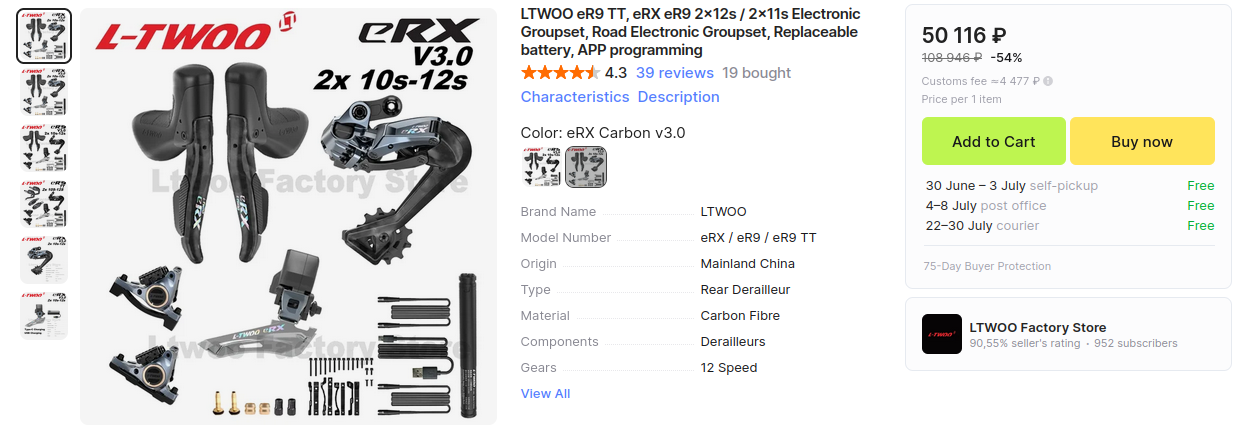Click the 75-Day Buyer Protection text
The width and height of the screenshot is (1243, 434).
pos(987,267)
